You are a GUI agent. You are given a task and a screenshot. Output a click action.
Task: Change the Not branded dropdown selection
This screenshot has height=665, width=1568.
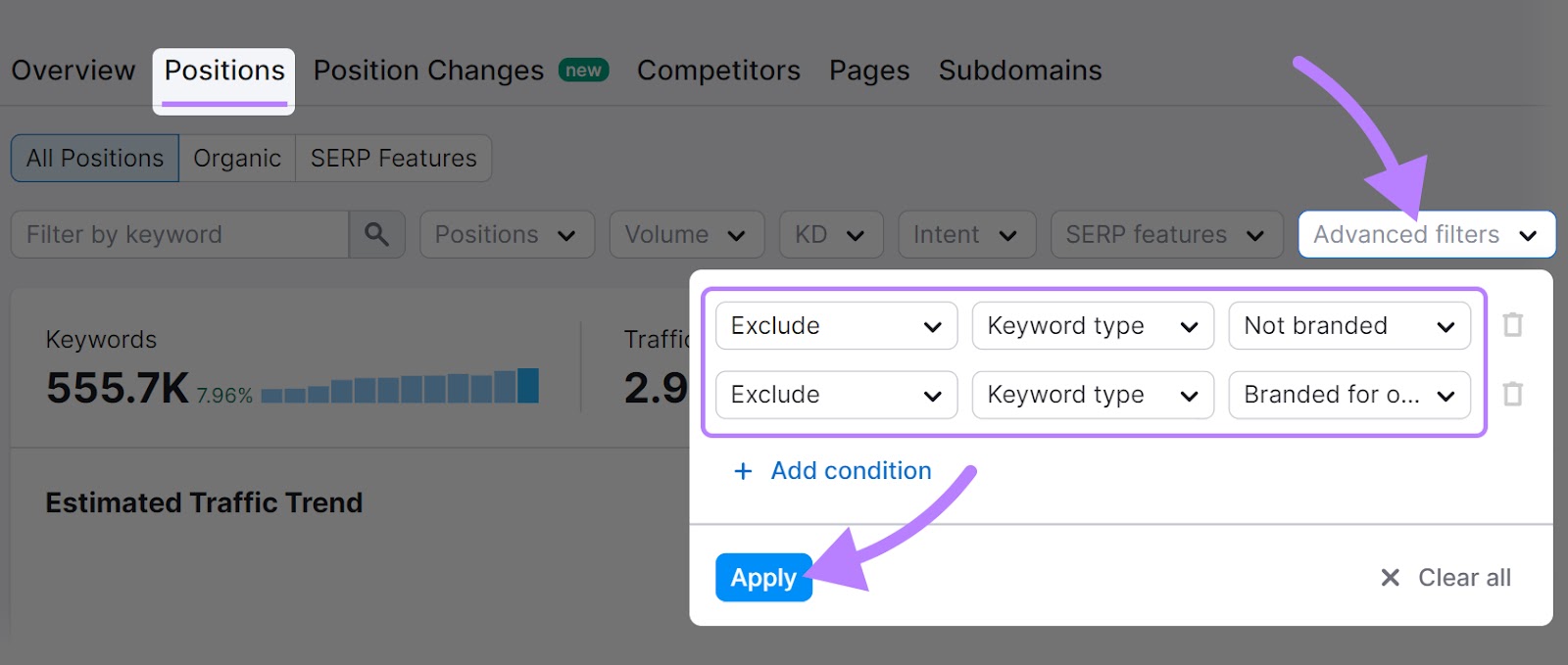[1349, 326]
